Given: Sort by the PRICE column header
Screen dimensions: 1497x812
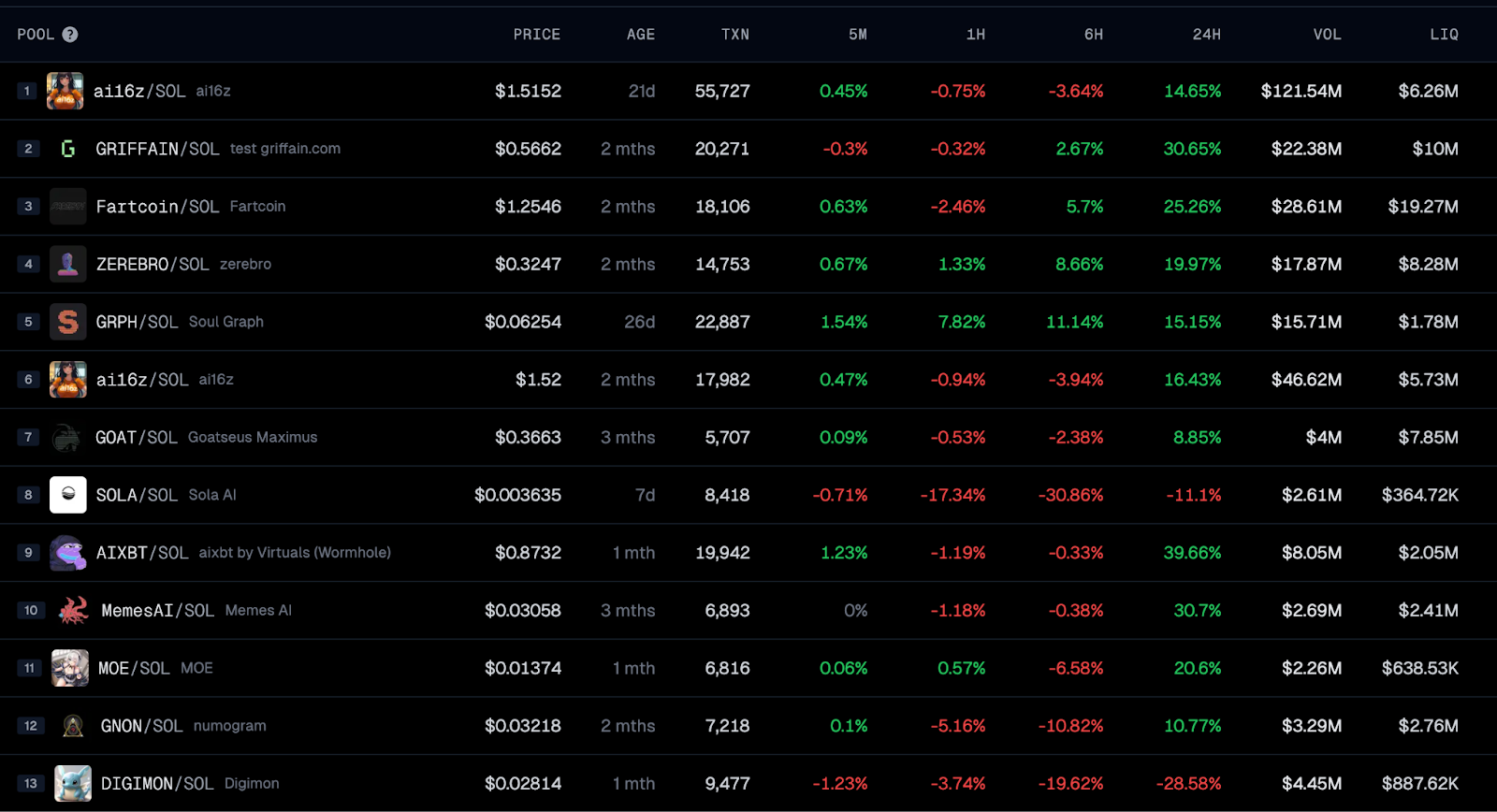Looking at the screenshot, I should tap(537, 35).
